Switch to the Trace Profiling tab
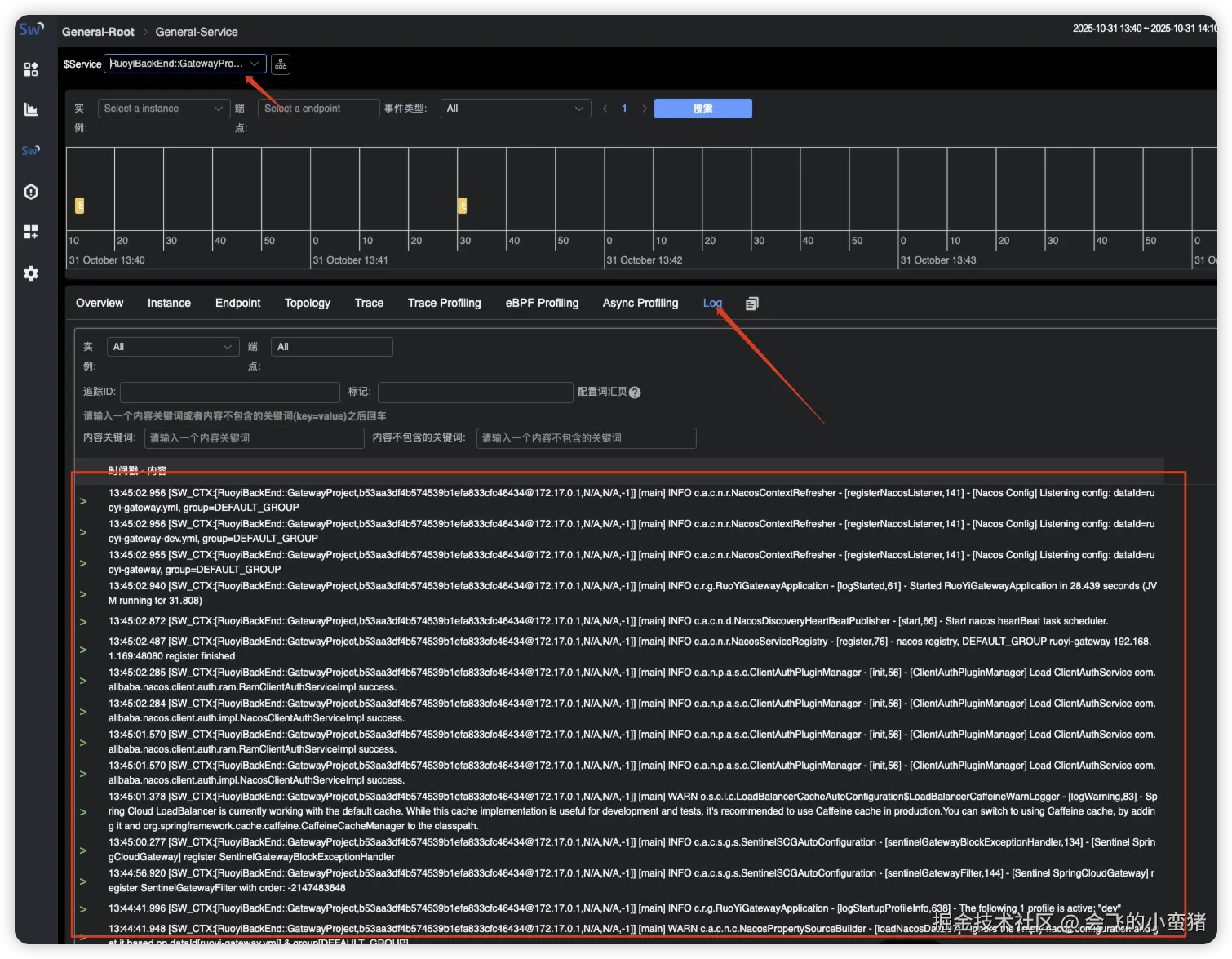Screen dimensions: 1232x959 click(x=444, y=303)
